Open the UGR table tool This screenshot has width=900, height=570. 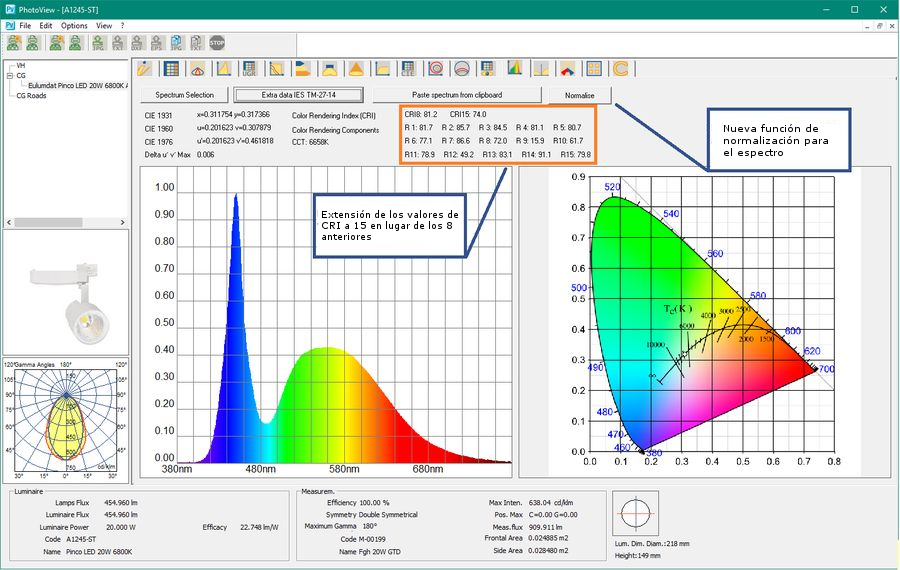click(x=250, y=69)
